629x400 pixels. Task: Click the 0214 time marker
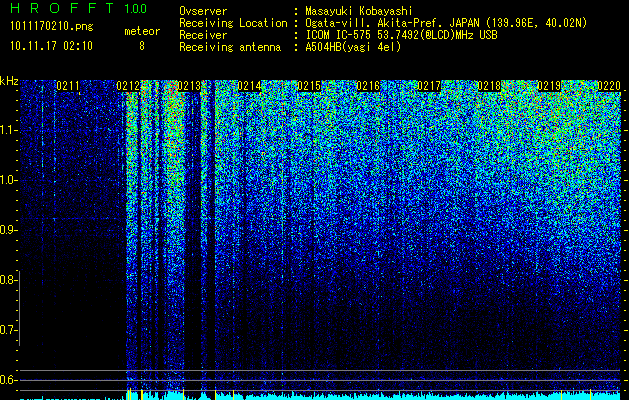(x=249, y=86)
